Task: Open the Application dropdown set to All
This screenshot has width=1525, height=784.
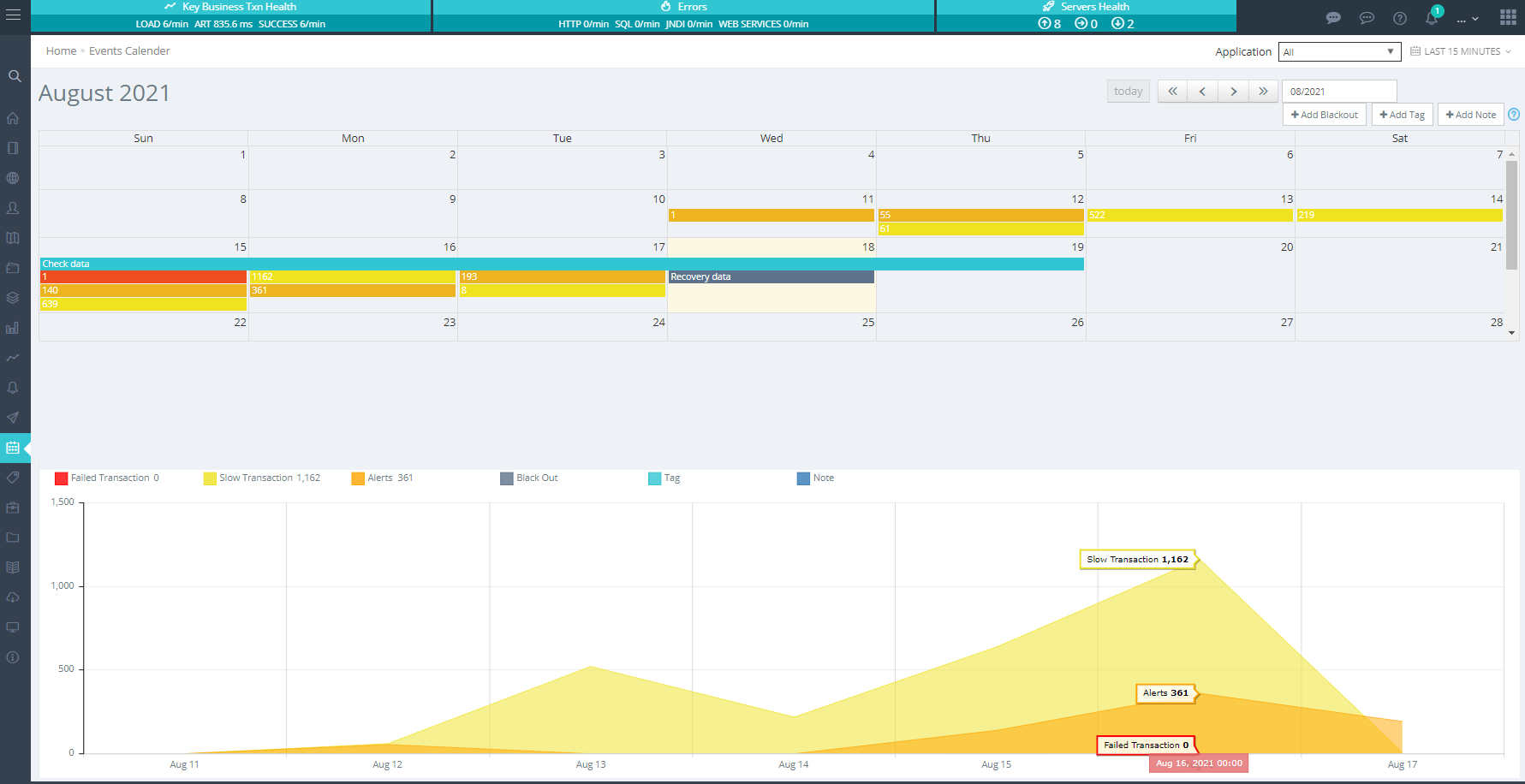Action: pyautogui.click(x=1338, y=52)
